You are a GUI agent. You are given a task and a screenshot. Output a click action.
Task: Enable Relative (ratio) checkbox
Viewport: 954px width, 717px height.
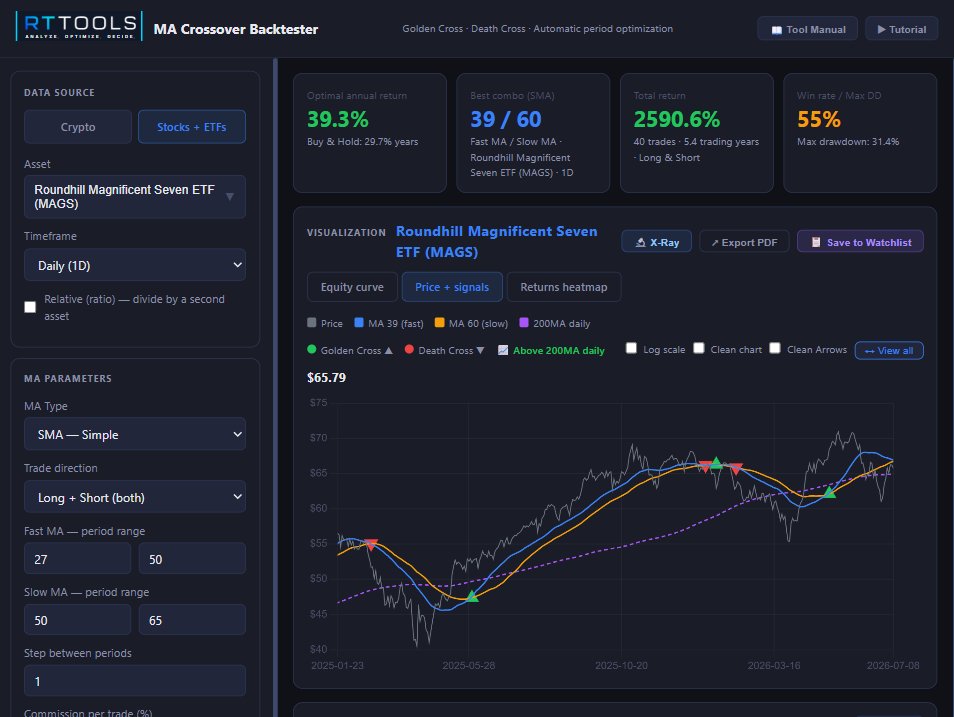pyautogui.click(x=30, y=307)
